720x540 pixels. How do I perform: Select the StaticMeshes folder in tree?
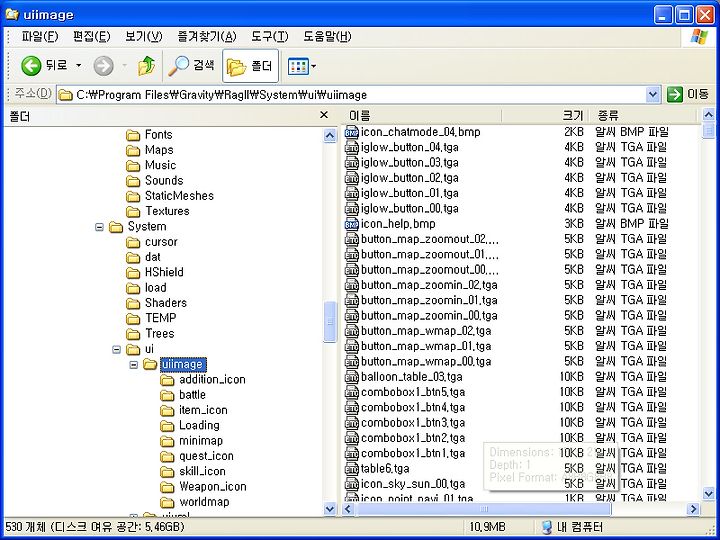(x=179, y=196)
